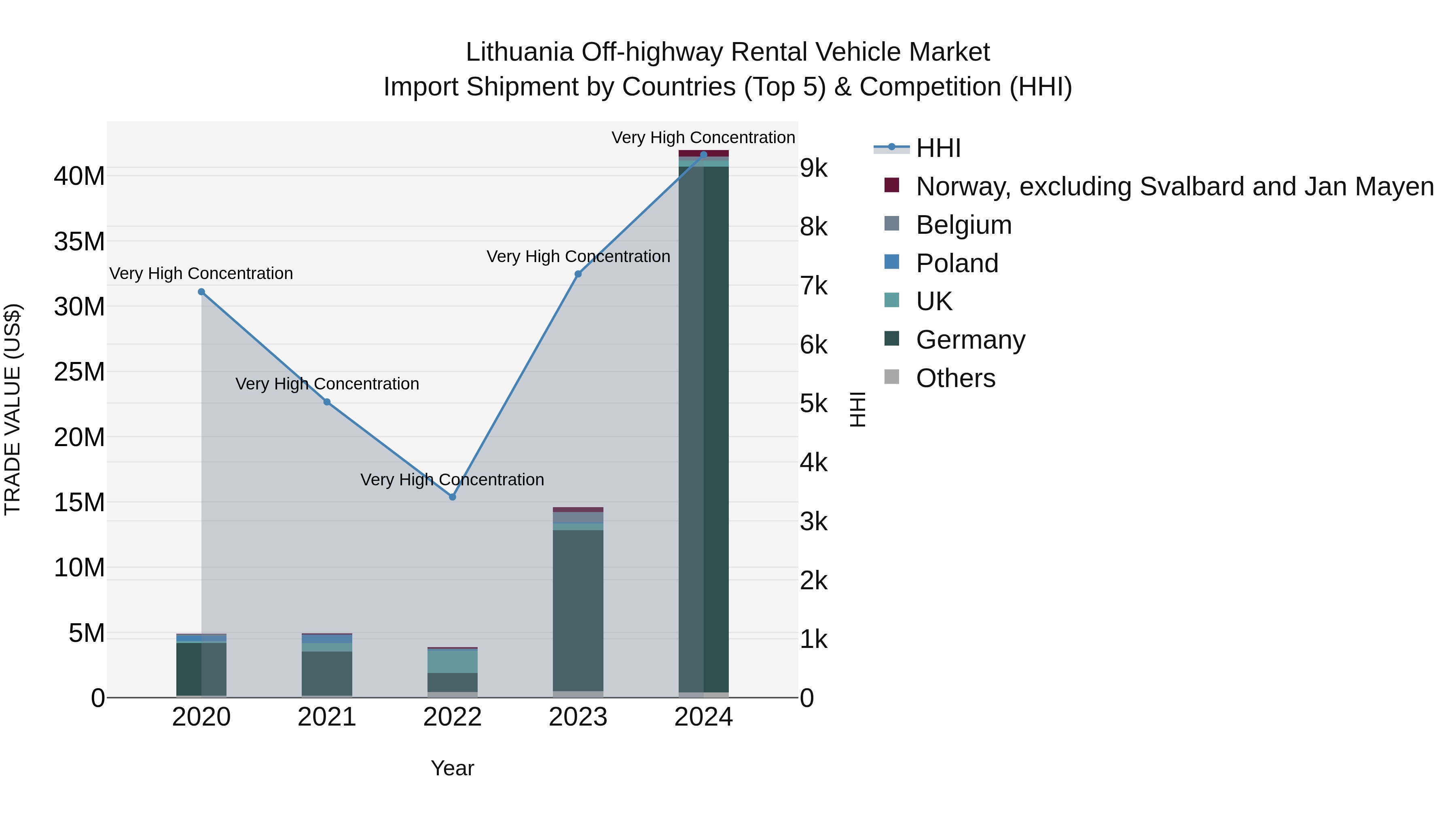The image size is (1456, 819).
Task: Click '25M' left axis tick
Action: [79, 372]
